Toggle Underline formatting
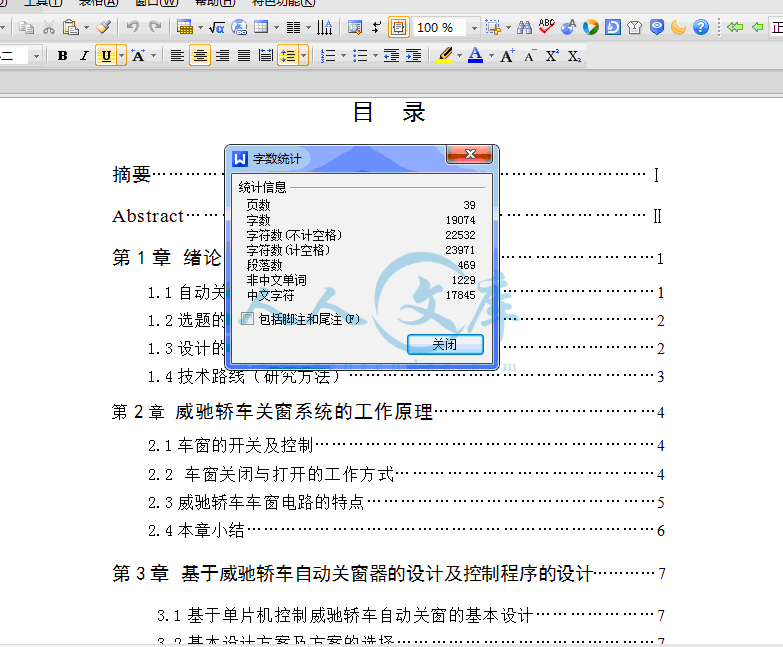The width and height of the screenshot is (783, 647). (x=106, y=55)
